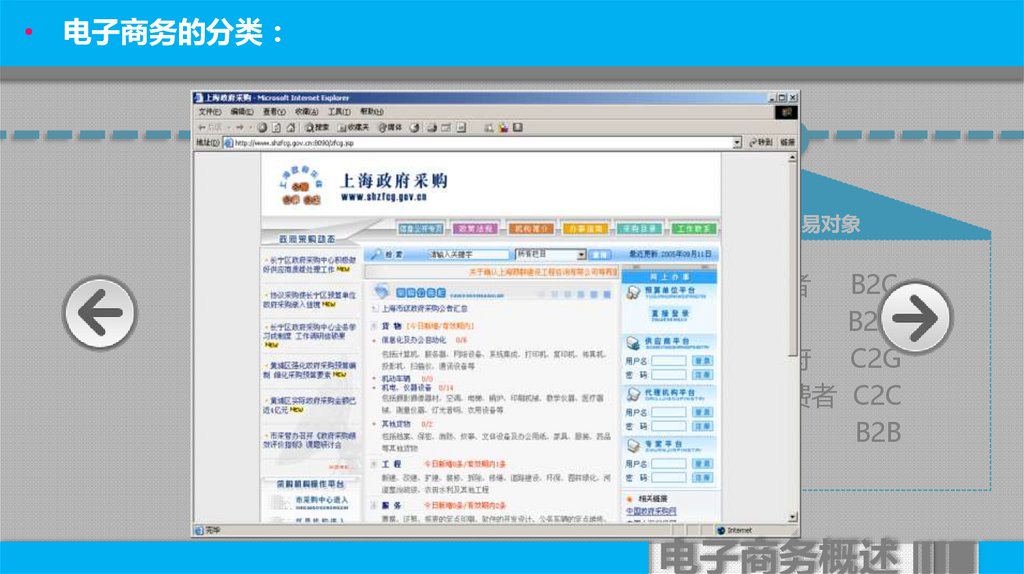Open the 工具(T) menu
1024x574 pixels.
pyautogui.click(x=339, y=112)
